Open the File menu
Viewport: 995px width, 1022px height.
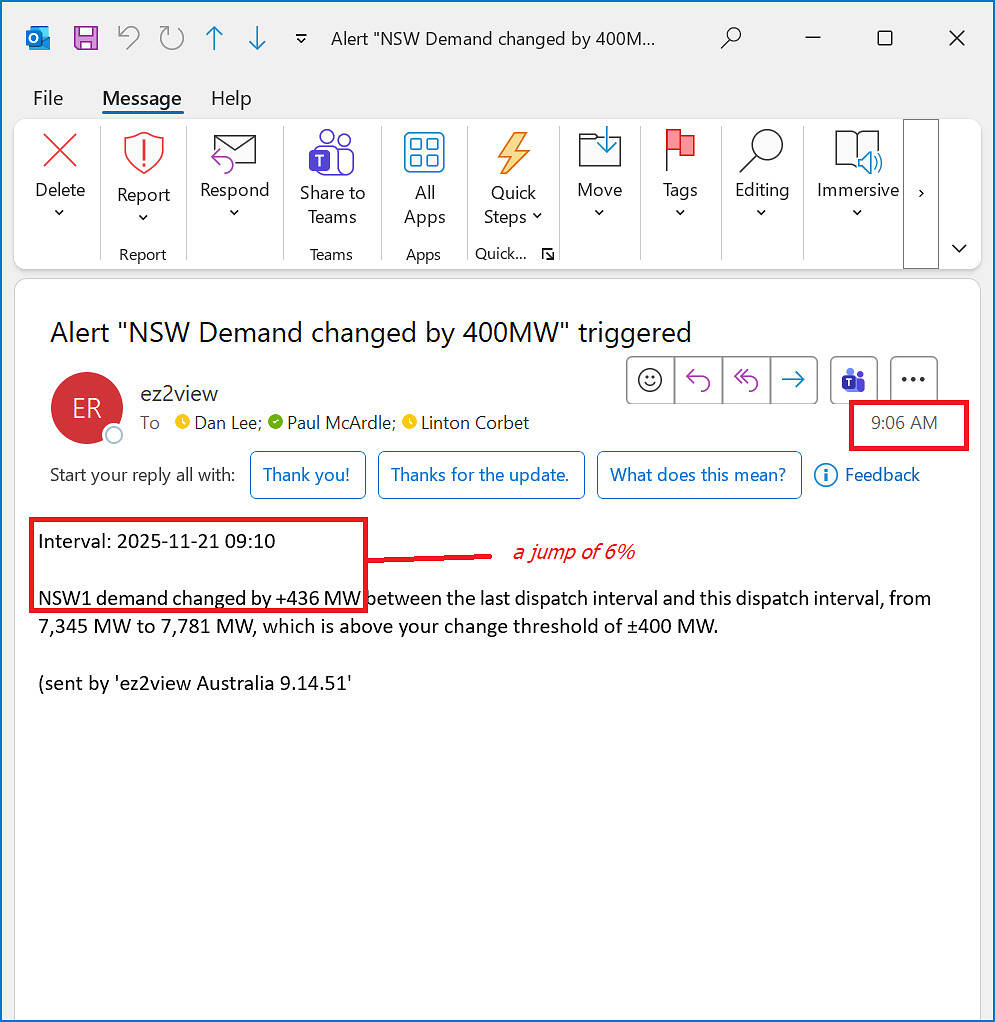click(x=48, y=98)
